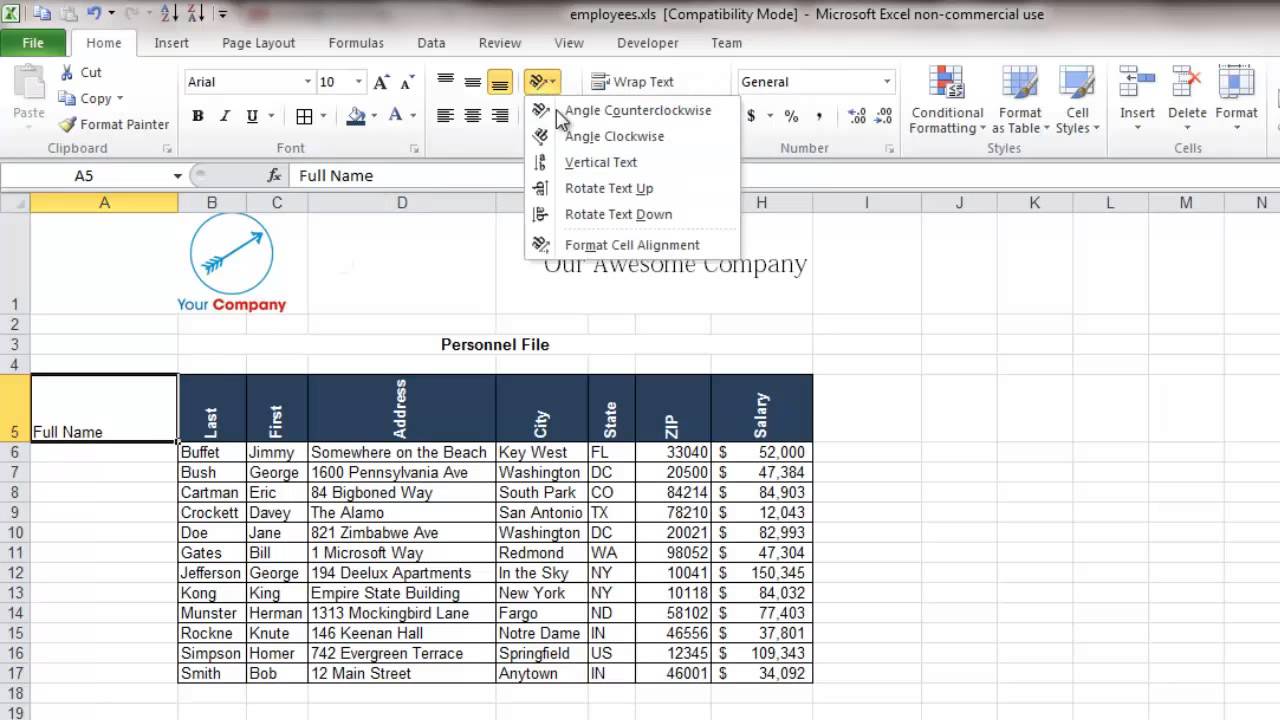
Task: Decrease font size with the small A icon
Action: click(x=406, y=82)
